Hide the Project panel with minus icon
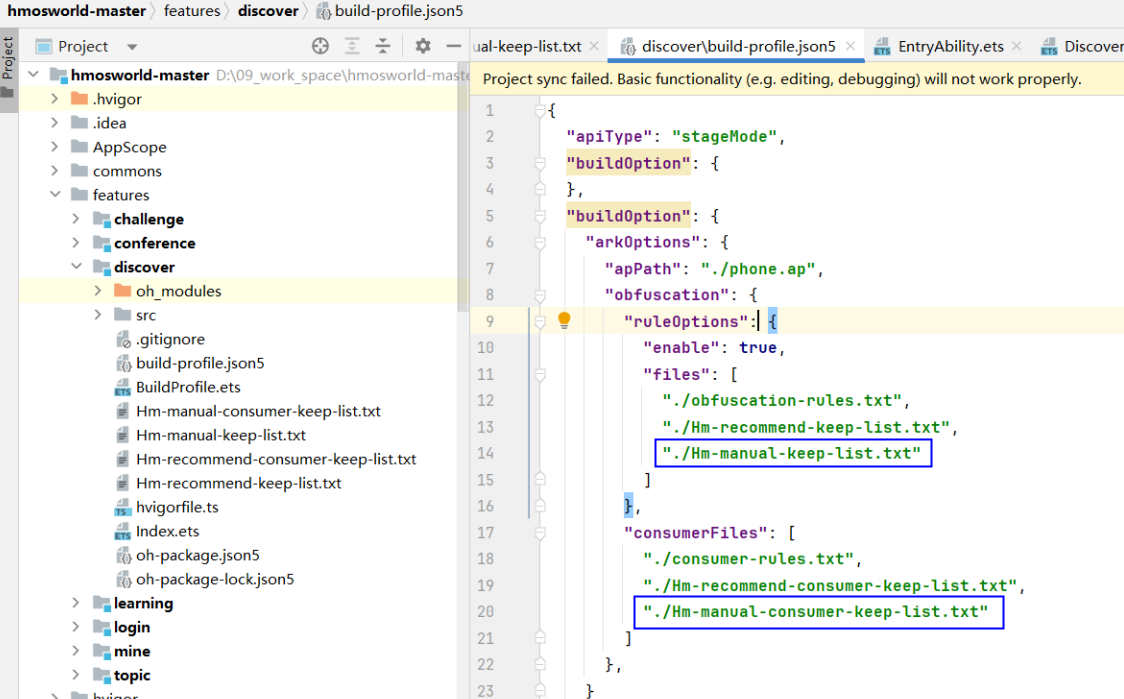 click(453, 46)
